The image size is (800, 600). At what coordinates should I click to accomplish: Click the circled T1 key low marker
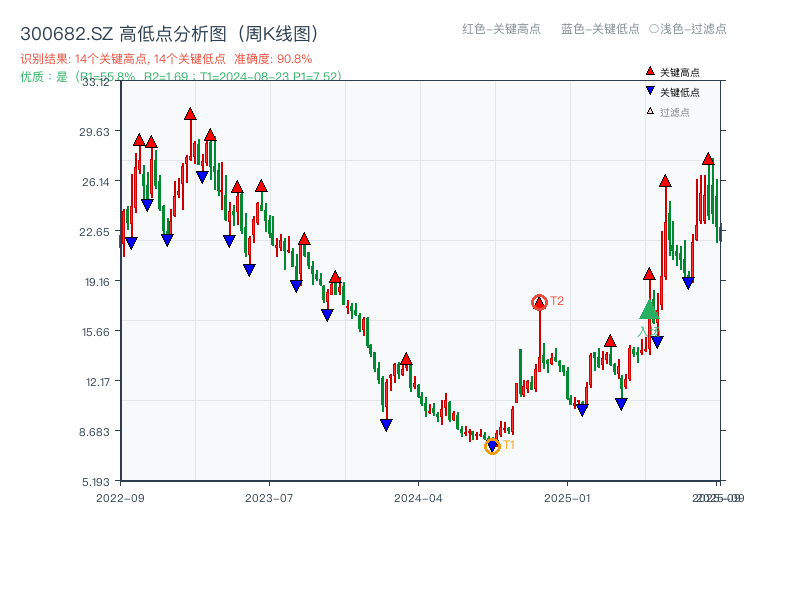click(x=492, y=446)
